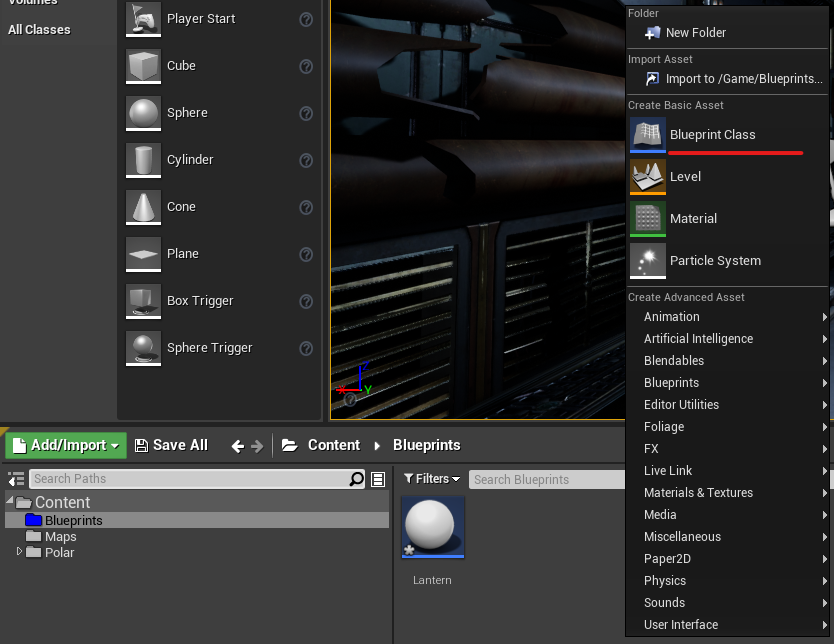Click the Level asset icon
This screenshot has height=644, width=834.
(x=648, y=177)
